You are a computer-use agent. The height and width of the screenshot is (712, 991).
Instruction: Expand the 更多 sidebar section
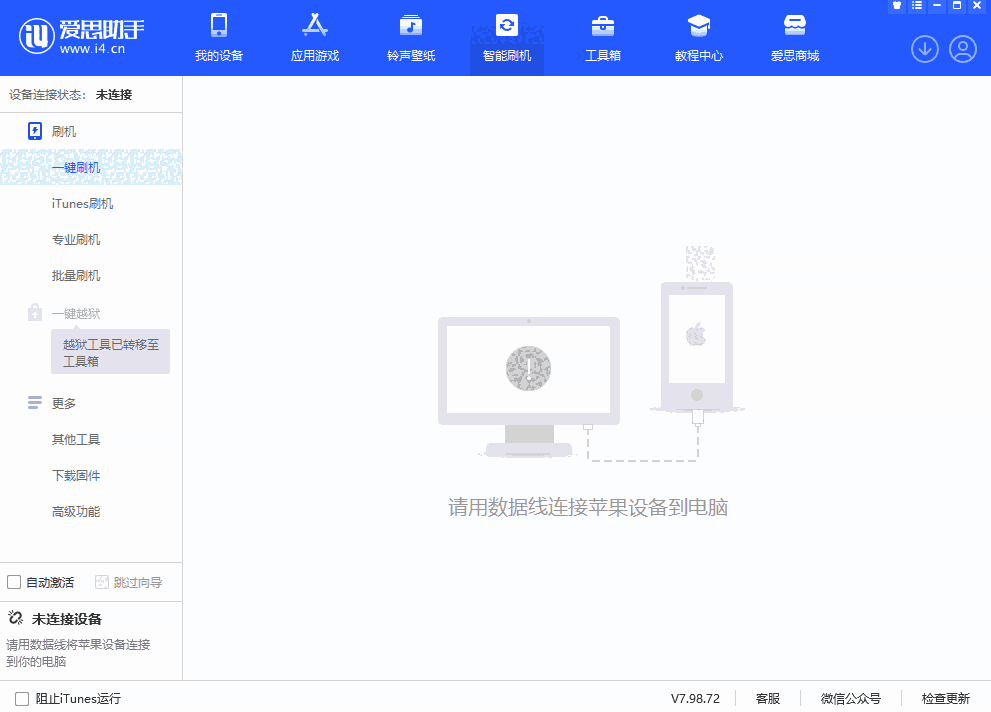63,403
